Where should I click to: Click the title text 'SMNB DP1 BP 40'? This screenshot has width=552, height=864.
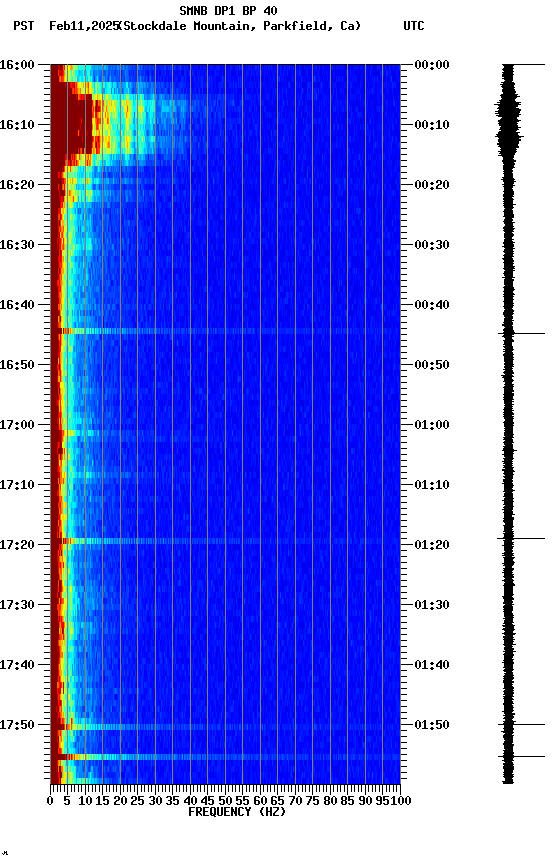tap(228, 10)
